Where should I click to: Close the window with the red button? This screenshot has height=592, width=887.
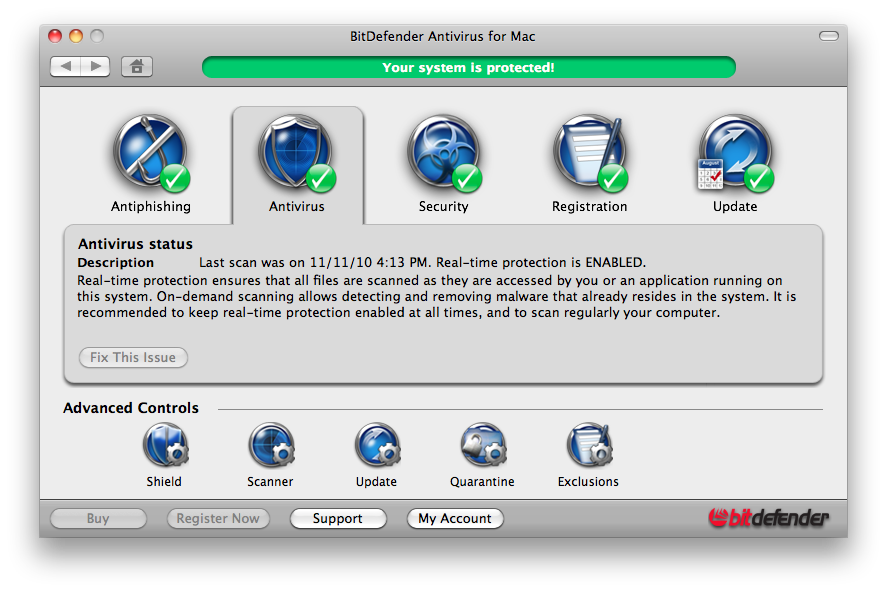pyautogui.click(x=55, y=36)
